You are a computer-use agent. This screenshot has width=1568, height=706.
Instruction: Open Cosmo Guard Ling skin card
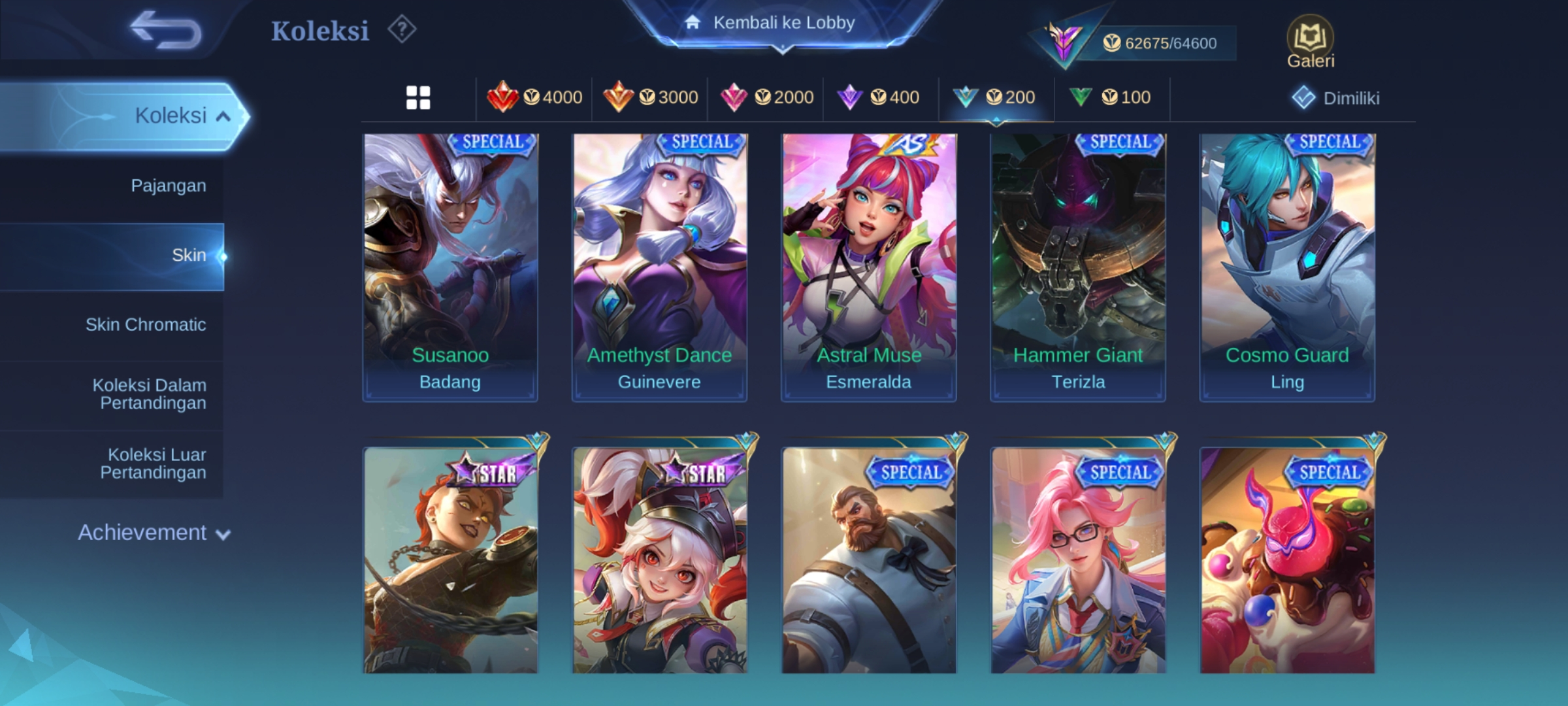[1287, 267]
